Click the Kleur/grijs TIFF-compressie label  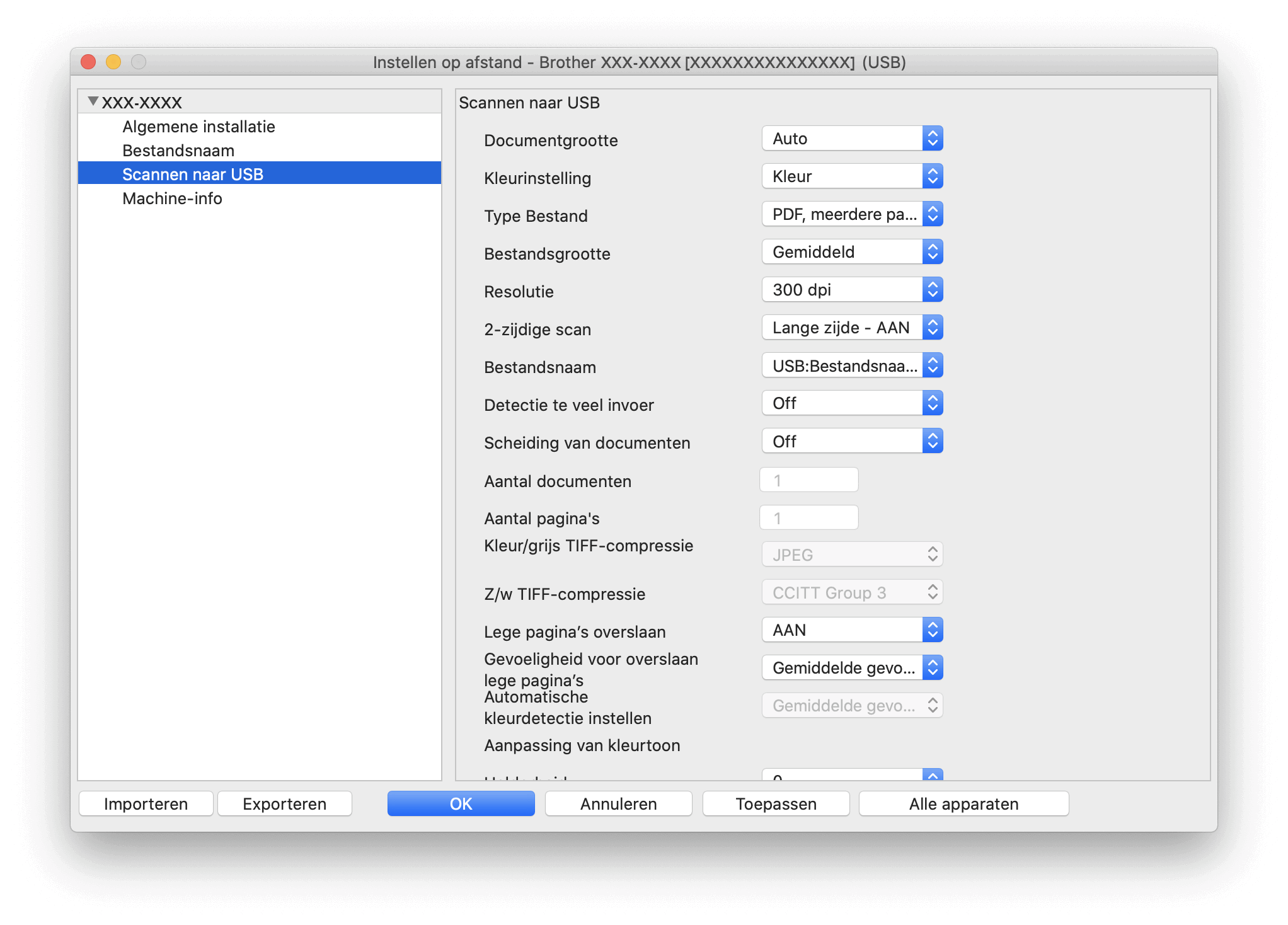click(589, 546)
